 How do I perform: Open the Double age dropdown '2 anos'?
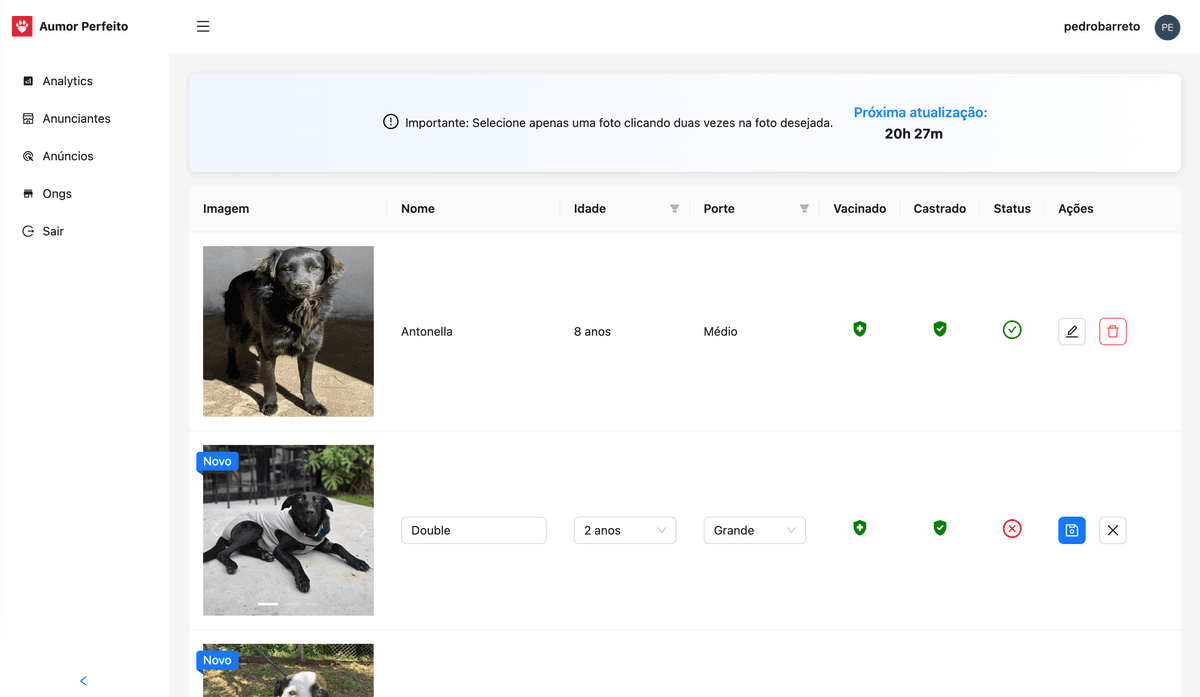tap(625, 530)
